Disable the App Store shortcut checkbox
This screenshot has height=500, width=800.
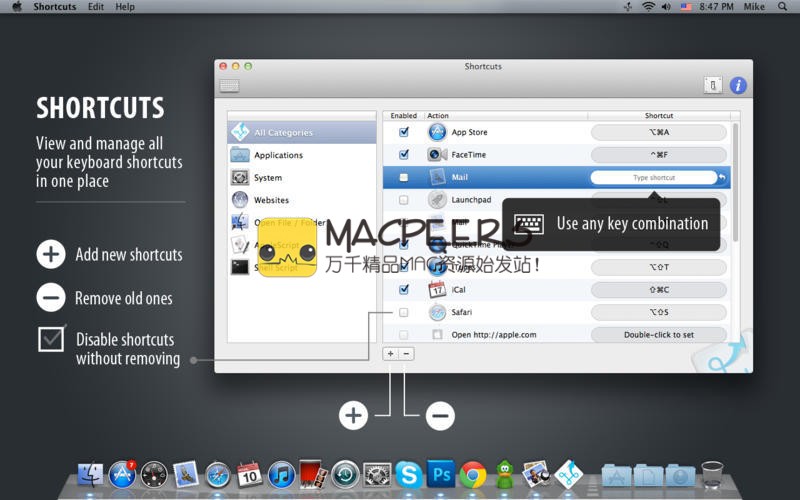pyautogui.click(x=404, y=132)
